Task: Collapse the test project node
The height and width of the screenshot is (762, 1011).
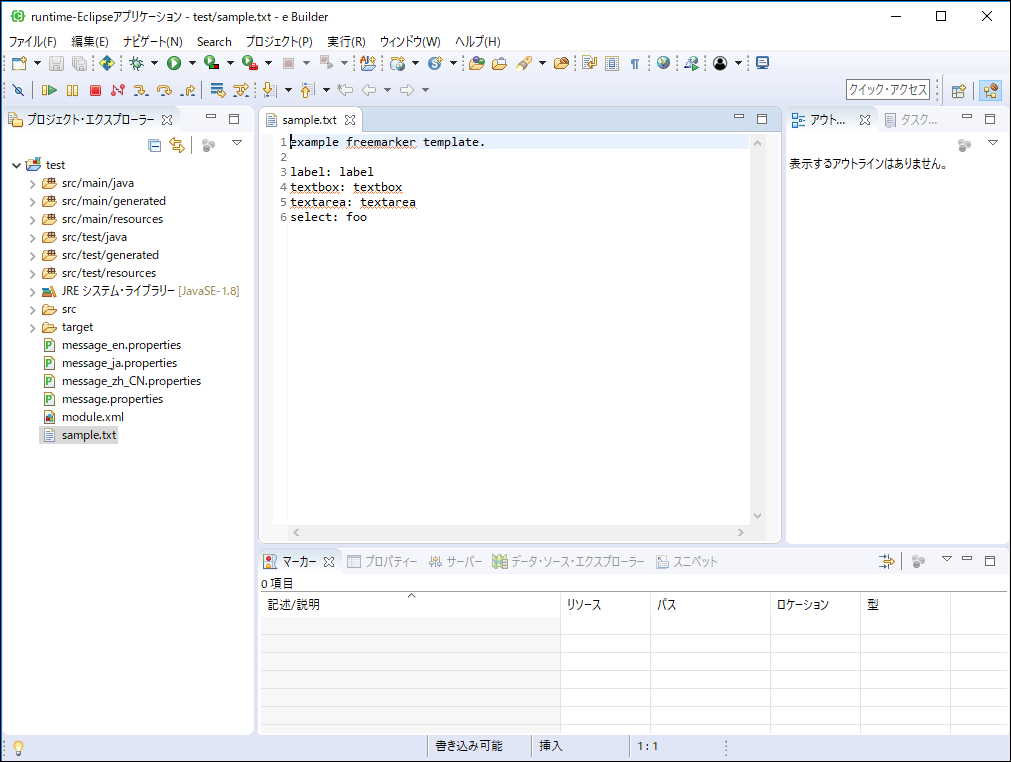Action: pyautogui.click(x=16, y=165)
